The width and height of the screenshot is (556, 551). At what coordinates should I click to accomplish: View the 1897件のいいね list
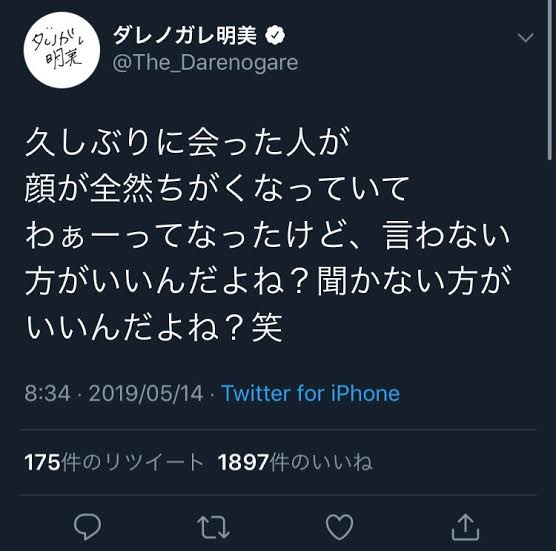[295, 462]
